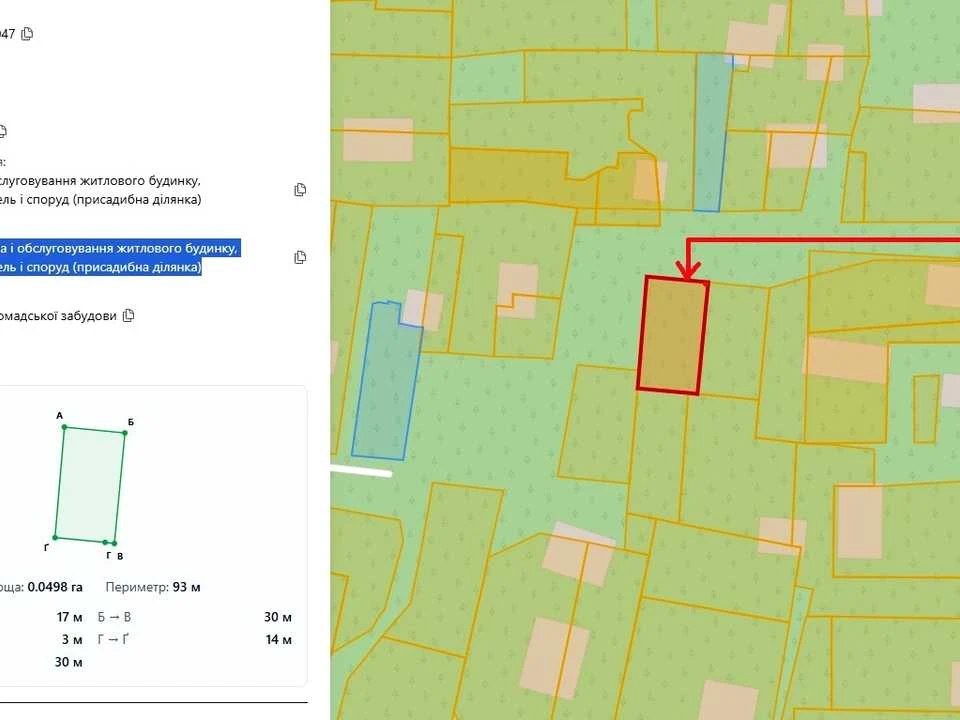Copy the highlighted purpose description text
This screenshot has height=720, width=960.
[300, 257]
